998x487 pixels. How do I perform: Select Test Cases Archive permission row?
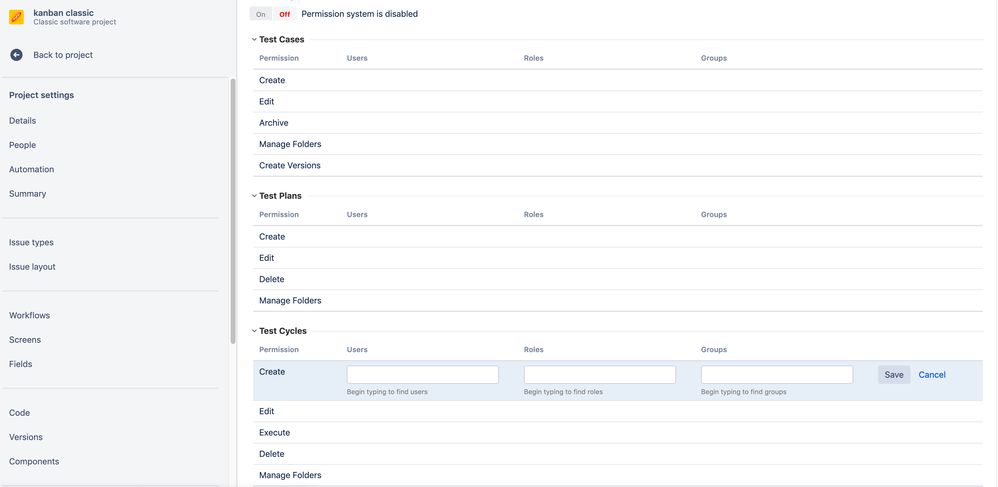(x=617, y=123)
